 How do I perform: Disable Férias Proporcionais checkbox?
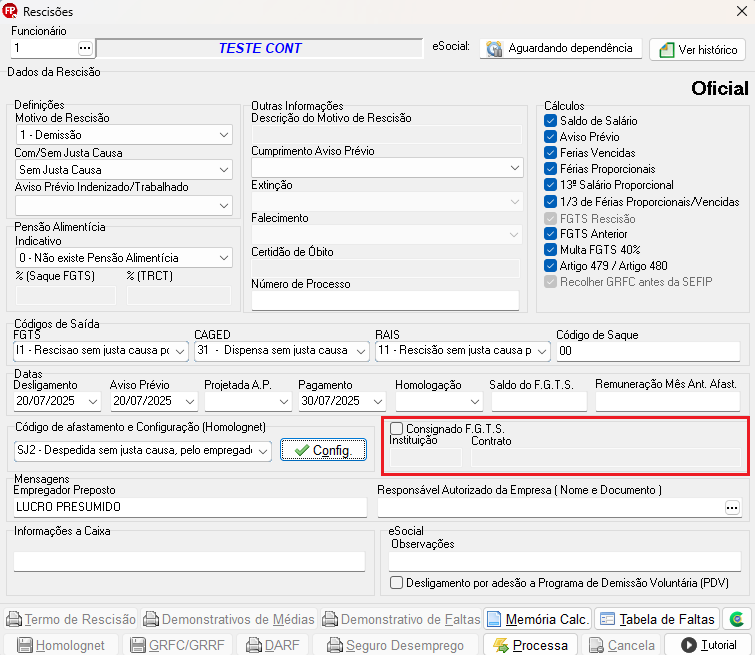click(550, 169)
